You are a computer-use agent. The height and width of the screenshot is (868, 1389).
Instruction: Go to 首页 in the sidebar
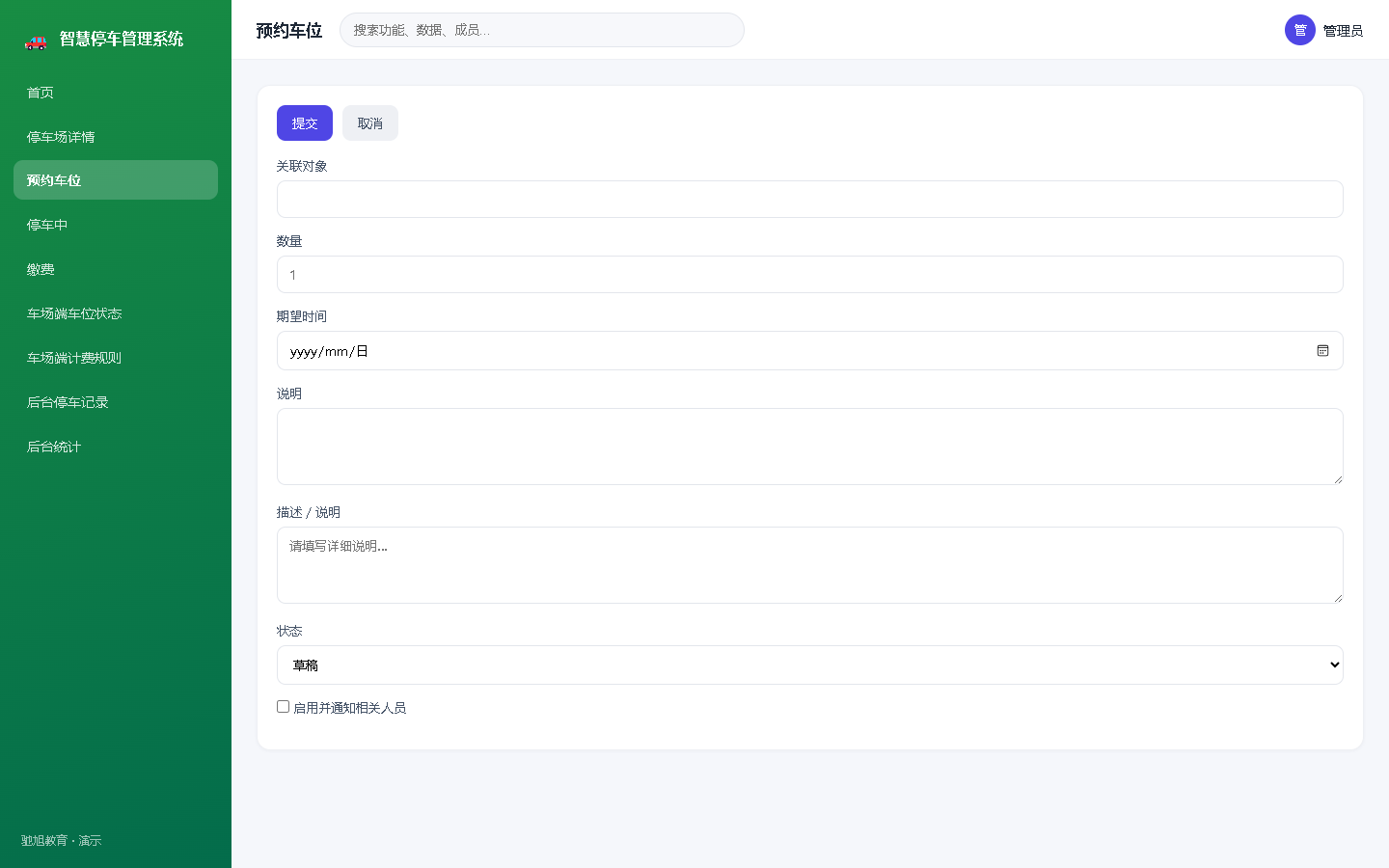click(x=116, y=93)
